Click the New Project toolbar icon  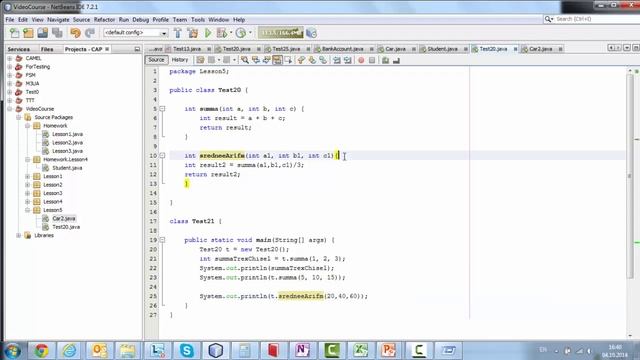28,33
